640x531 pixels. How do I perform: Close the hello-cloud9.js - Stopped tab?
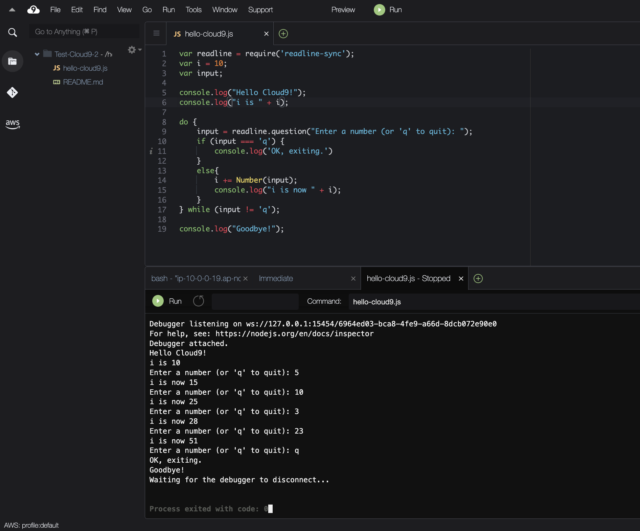point(461,279)
